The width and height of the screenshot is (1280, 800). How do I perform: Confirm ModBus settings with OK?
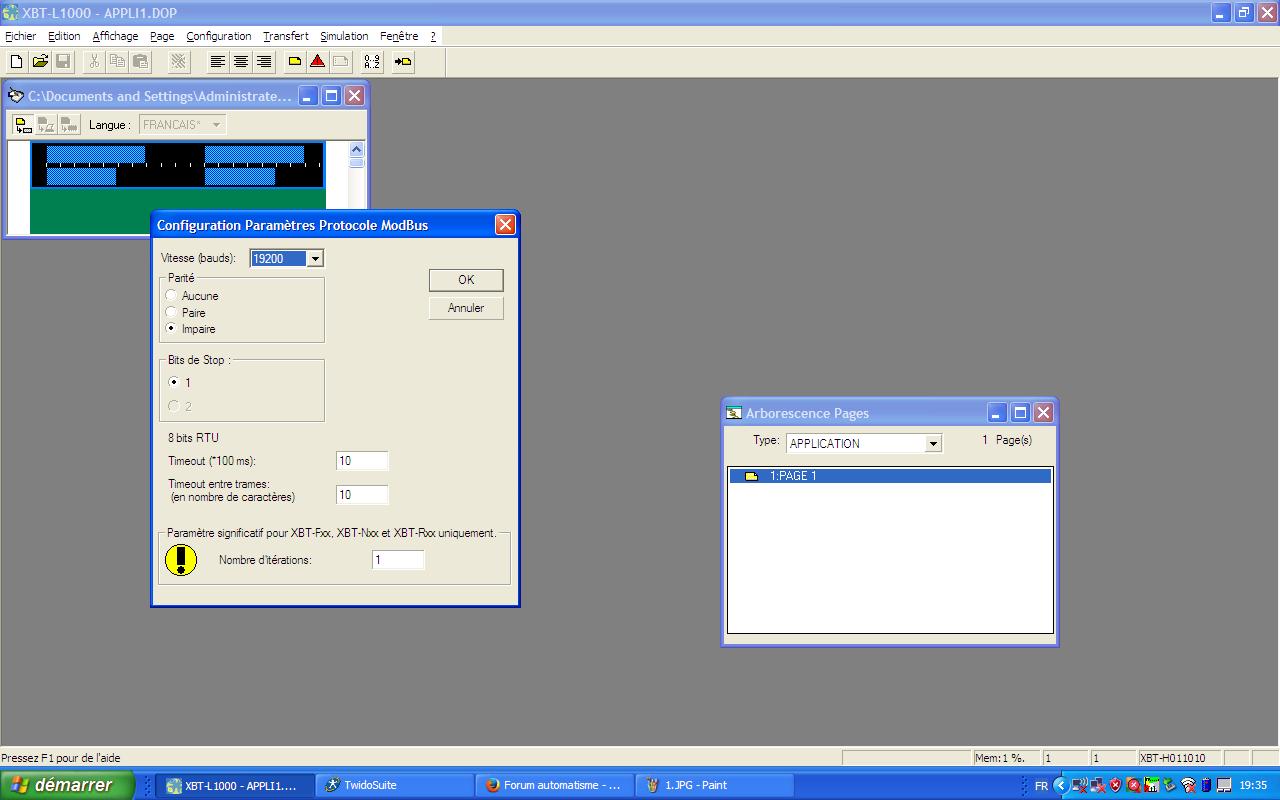[x=466, y=280]
